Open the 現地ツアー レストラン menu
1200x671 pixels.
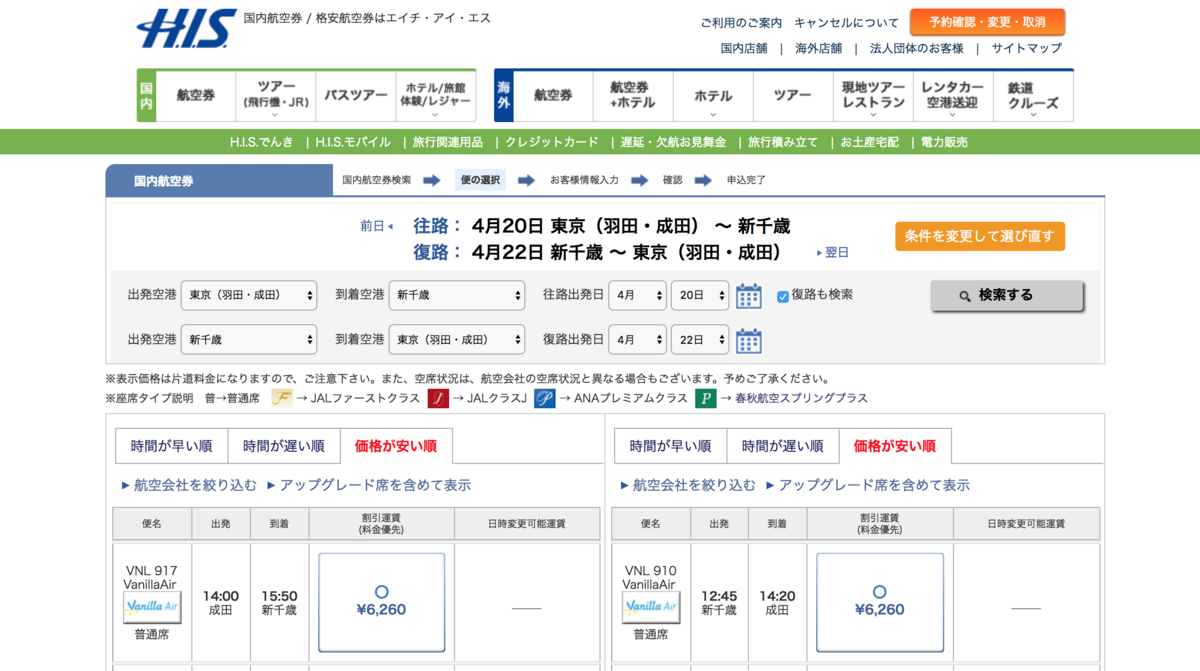click(x=873, y=96)
